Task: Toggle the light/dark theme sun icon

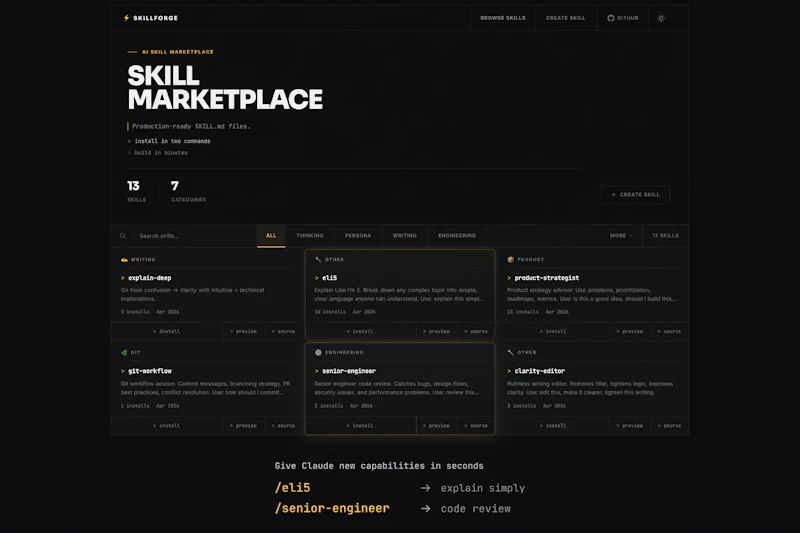Action: (661, 18)
